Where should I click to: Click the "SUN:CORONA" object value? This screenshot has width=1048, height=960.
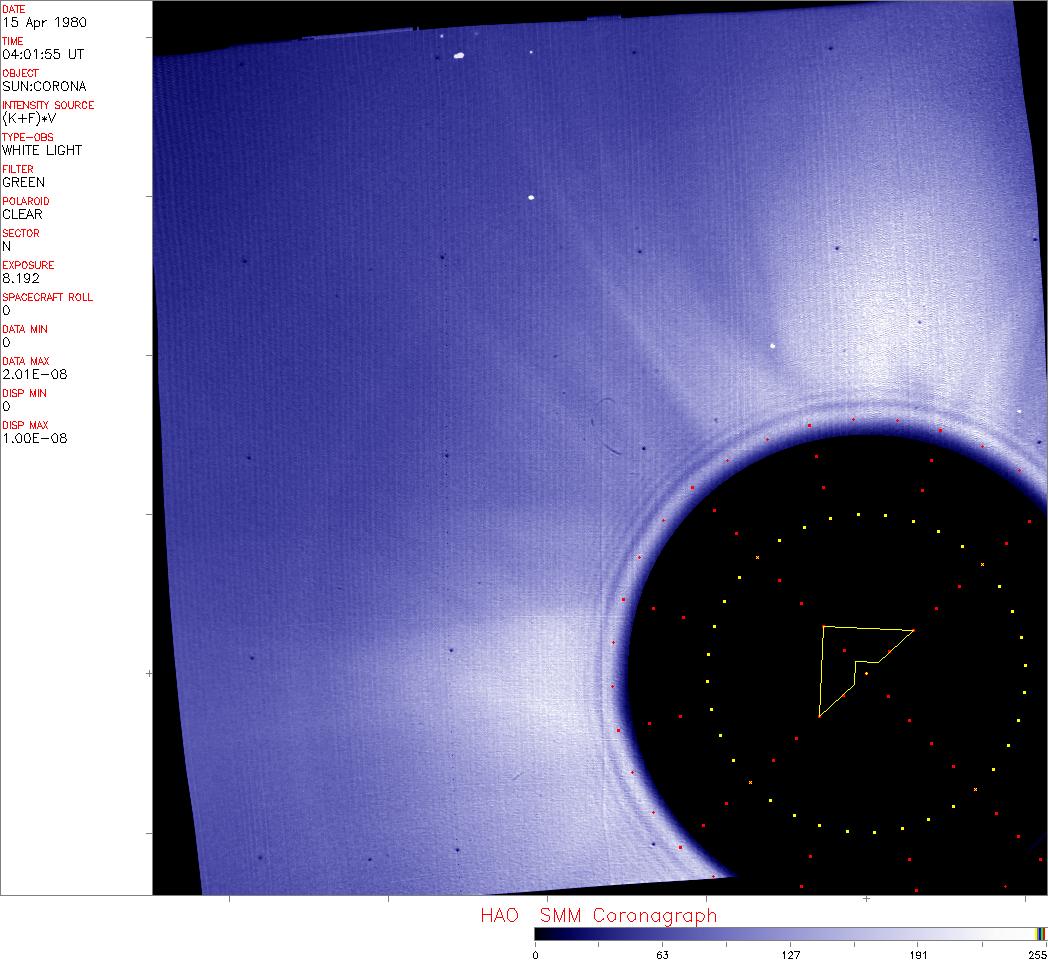coord(44,86)
